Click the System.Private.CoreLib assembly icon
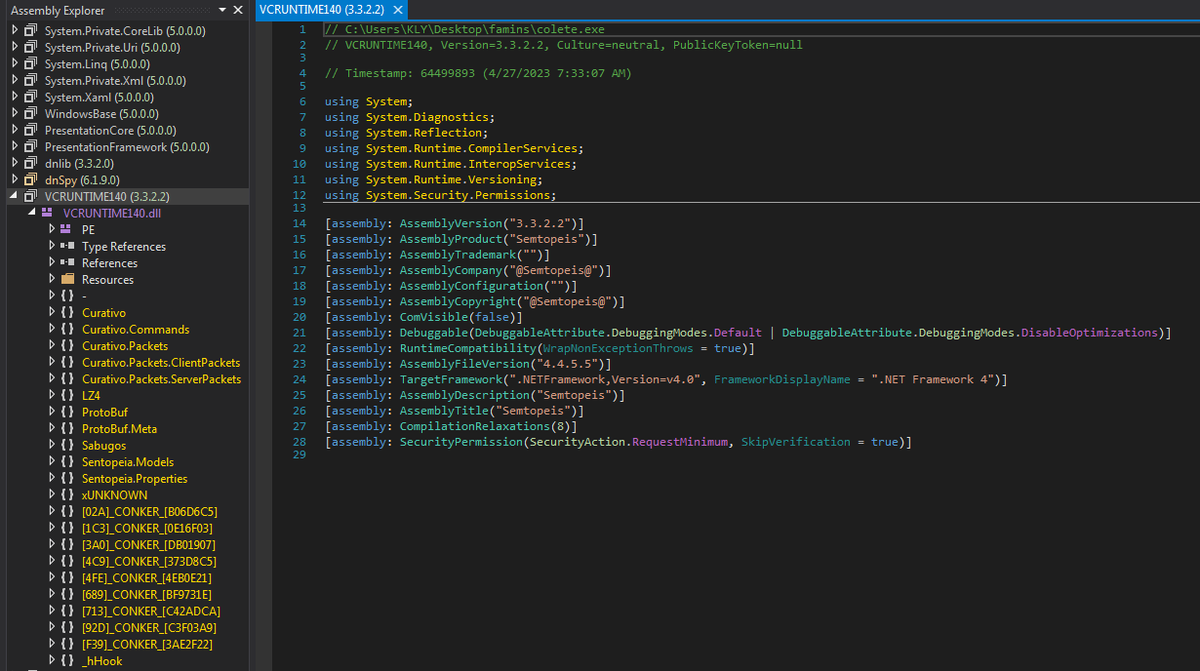 31,31
